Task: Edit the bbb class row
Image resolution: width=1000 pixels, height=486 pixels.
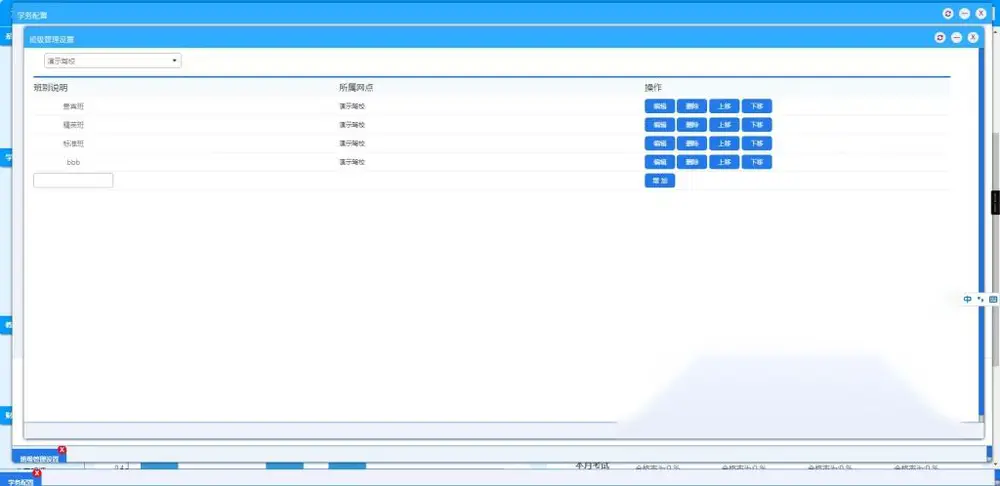Action: pos(659,162)
